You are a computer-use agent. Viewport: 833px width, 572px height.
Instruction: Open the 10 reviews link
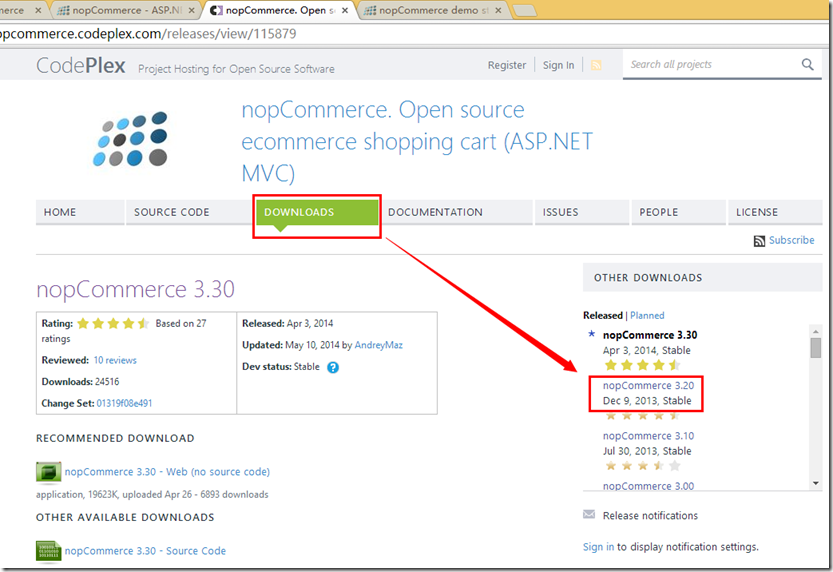coord(115,360)
